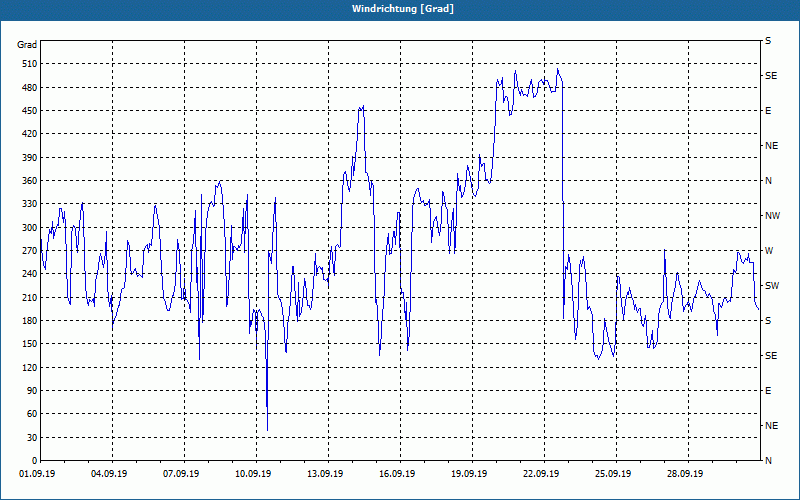Click the N compass label level with 360
The height and width of the screenshot is (500, 800).
[x=768, y=181]
